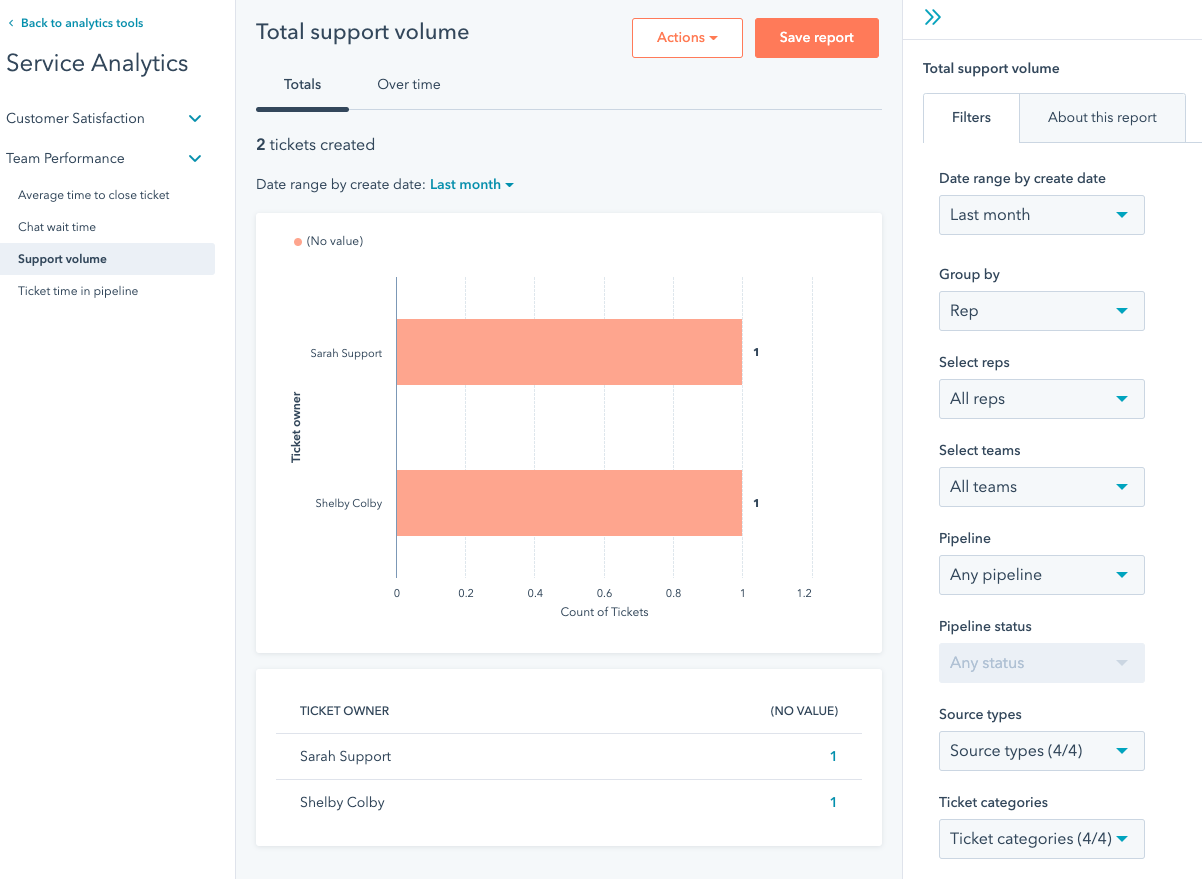Open the Actions dropdown button
The width and height of the screenshot is (1202, 879).
pyautogui.click(x=687, y=38)
